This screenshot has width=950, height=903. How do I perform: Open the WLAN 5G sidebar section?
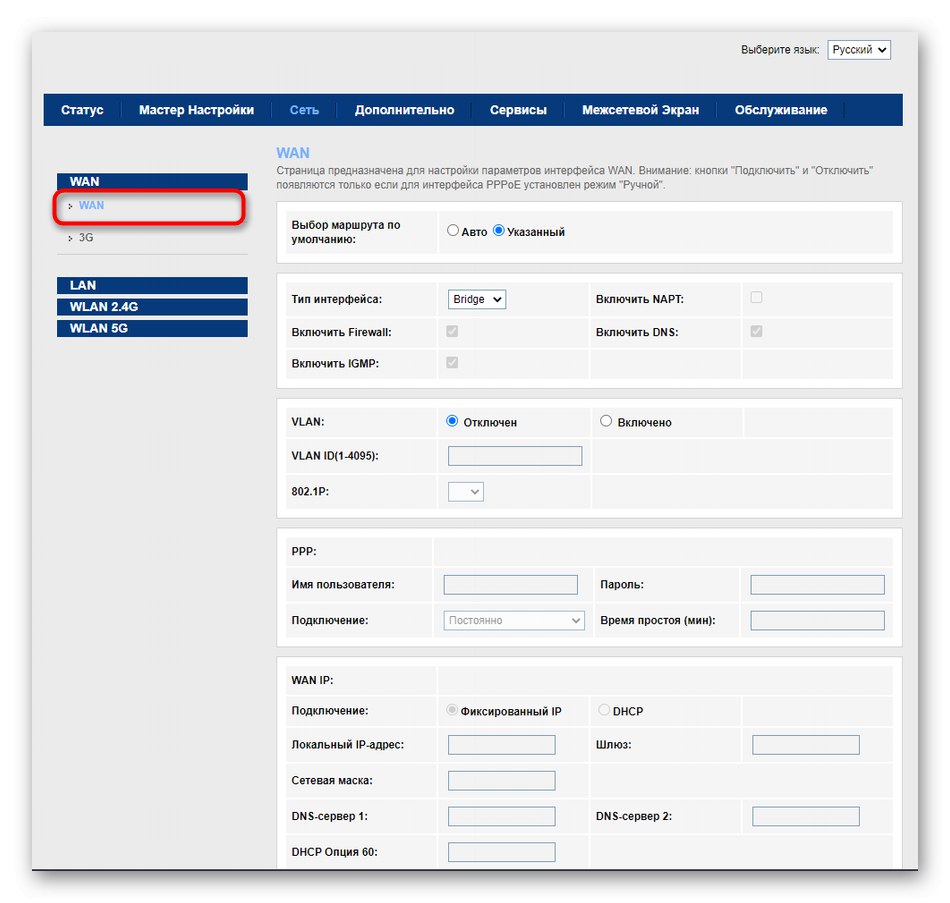152,328
